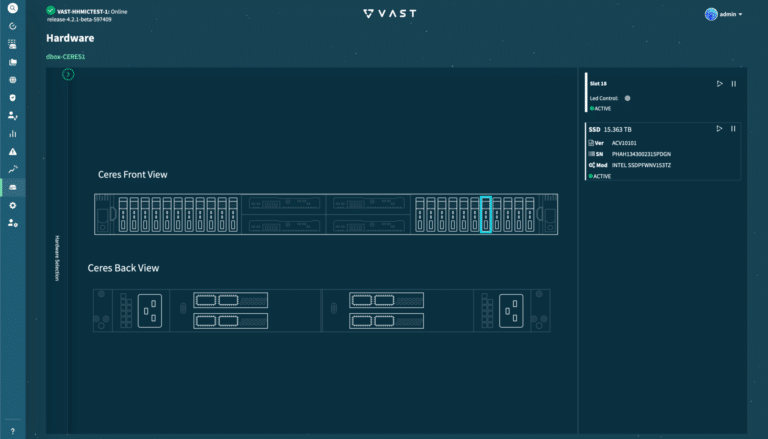Select the Hardware drive icon in the sidebar
The width and height of the screenshot is (768, 439).
point(13,187)
